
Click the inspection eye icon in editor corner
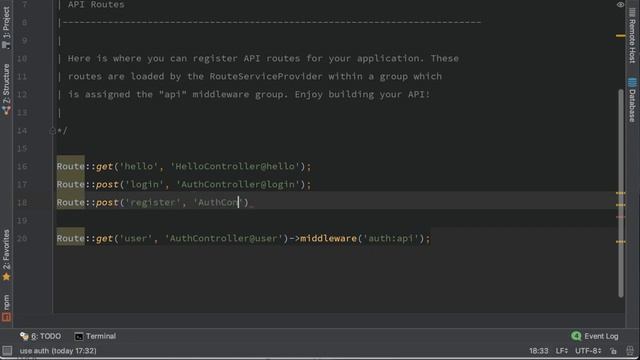pyautogui.click(x=620, y=5)
